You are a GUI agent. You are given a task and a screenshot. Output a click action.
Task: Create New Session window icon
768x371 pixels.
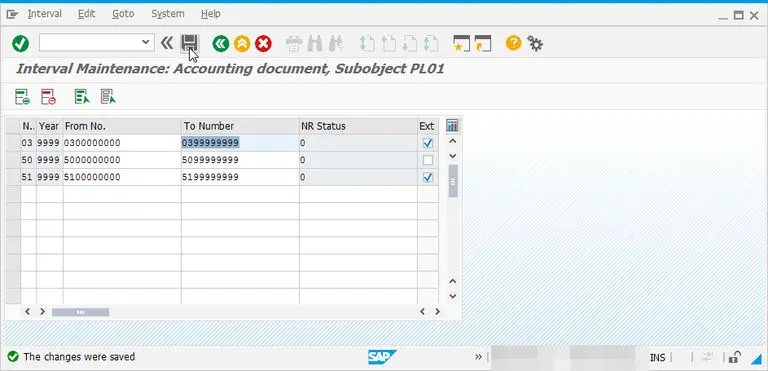click(461, 44)
